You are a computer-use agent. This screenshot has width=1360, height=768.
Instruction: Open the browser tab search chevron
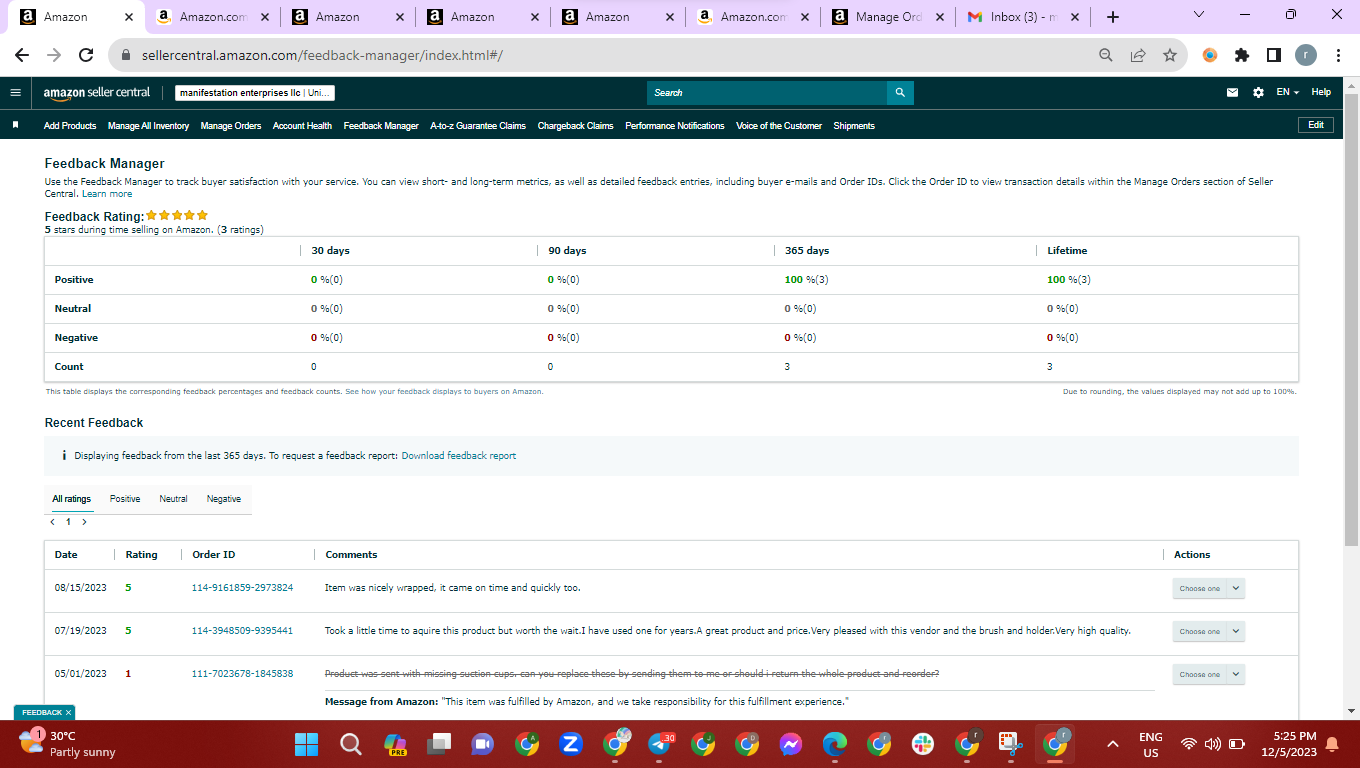[1199, 14]
